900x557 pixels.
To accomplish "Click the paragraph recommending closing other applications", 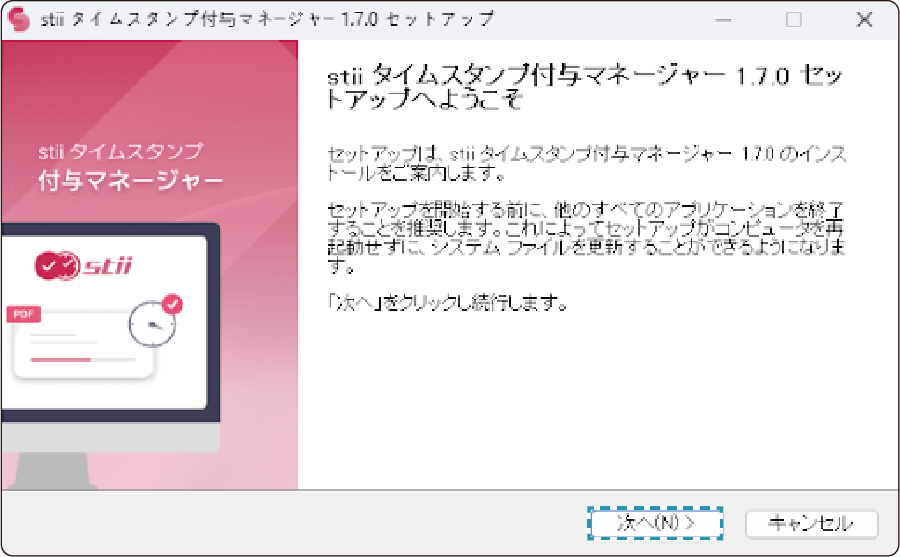I will (586, 238).
